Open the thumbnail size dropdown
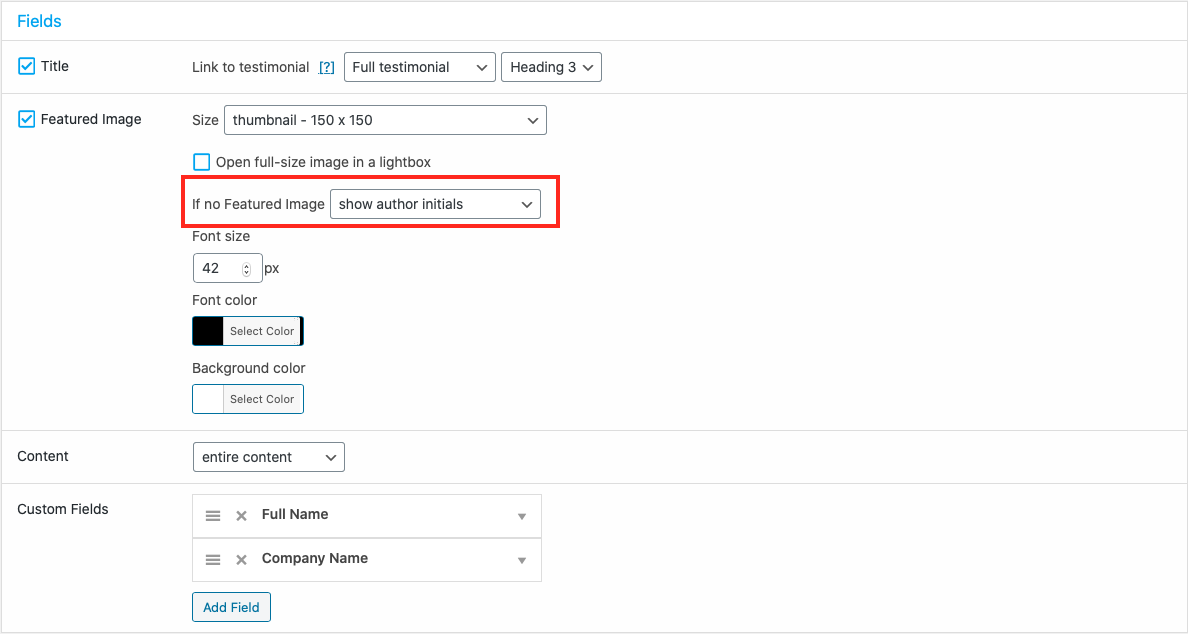1188x634 pixels. point(385,120)
